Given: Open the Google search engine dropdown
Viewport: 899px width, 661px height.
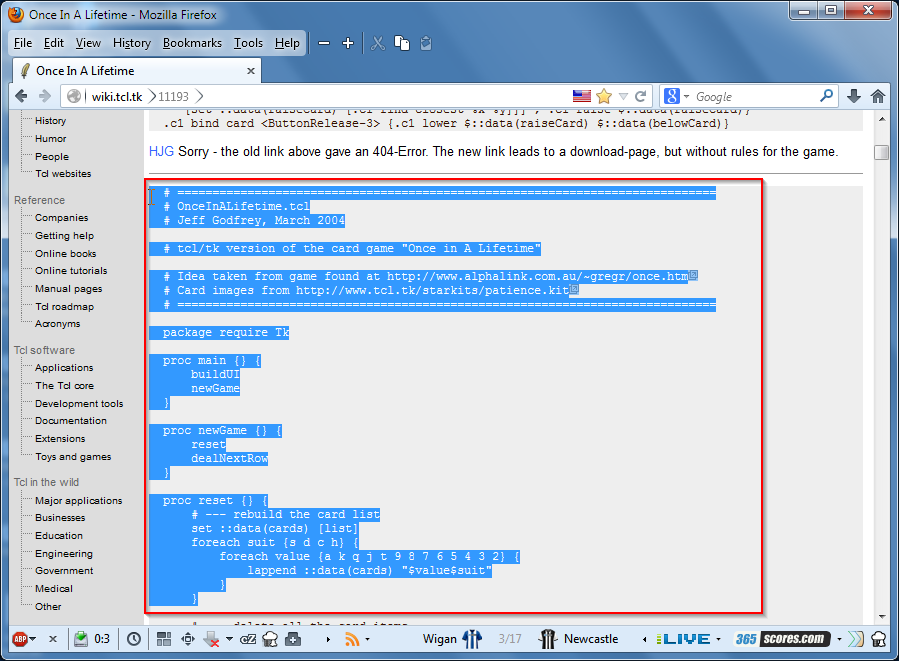Looking at the screenshot, I should (686, 96).
